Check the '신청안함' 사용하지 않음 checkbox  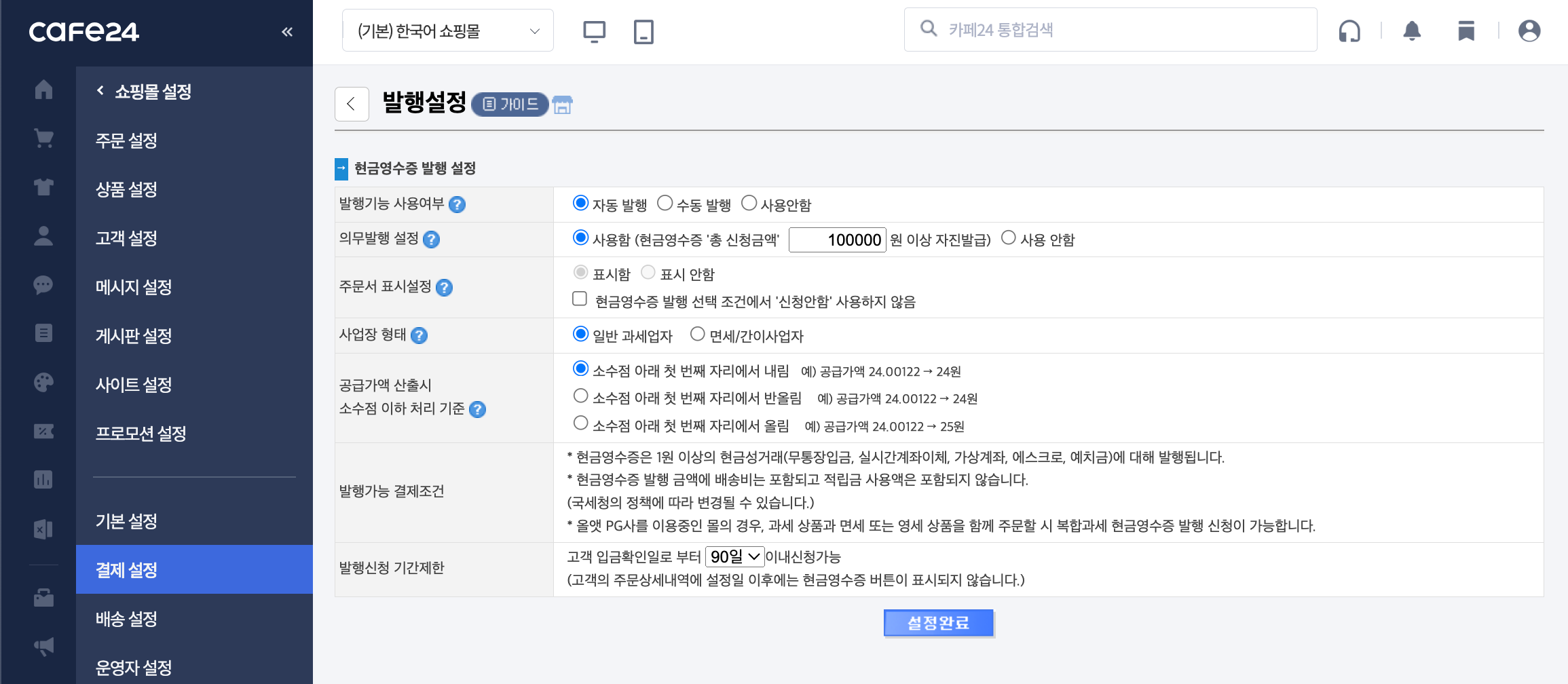point(580,299)
